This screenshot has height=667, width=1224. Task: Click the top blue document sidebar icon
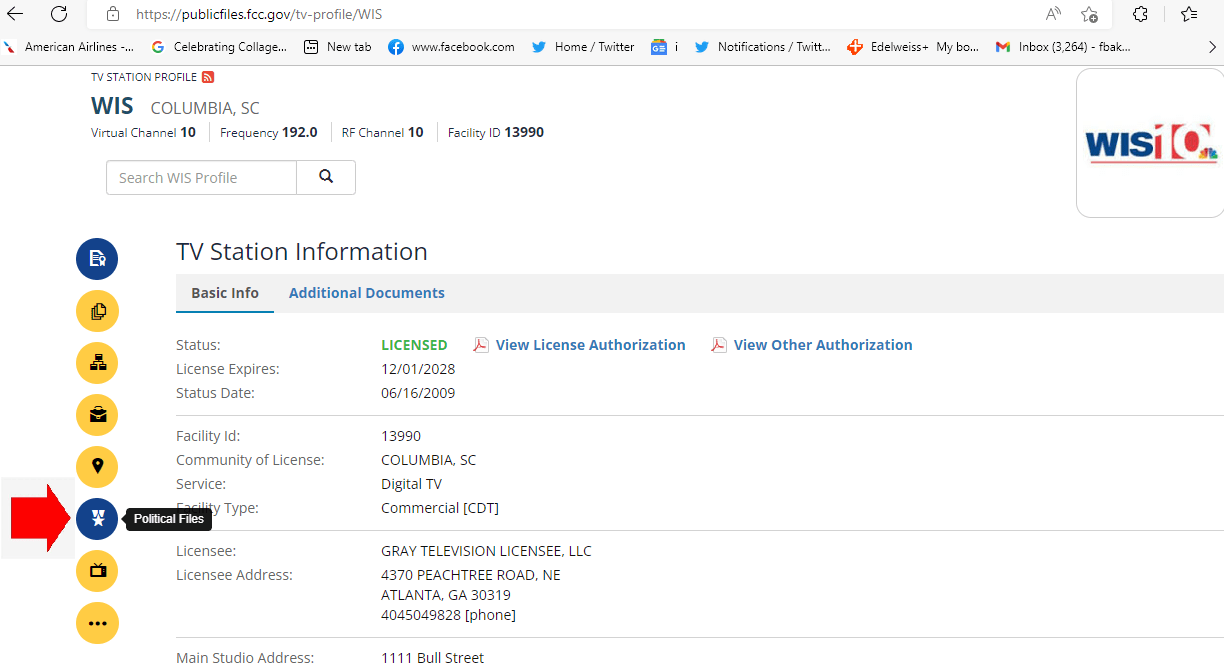[97, 259]
